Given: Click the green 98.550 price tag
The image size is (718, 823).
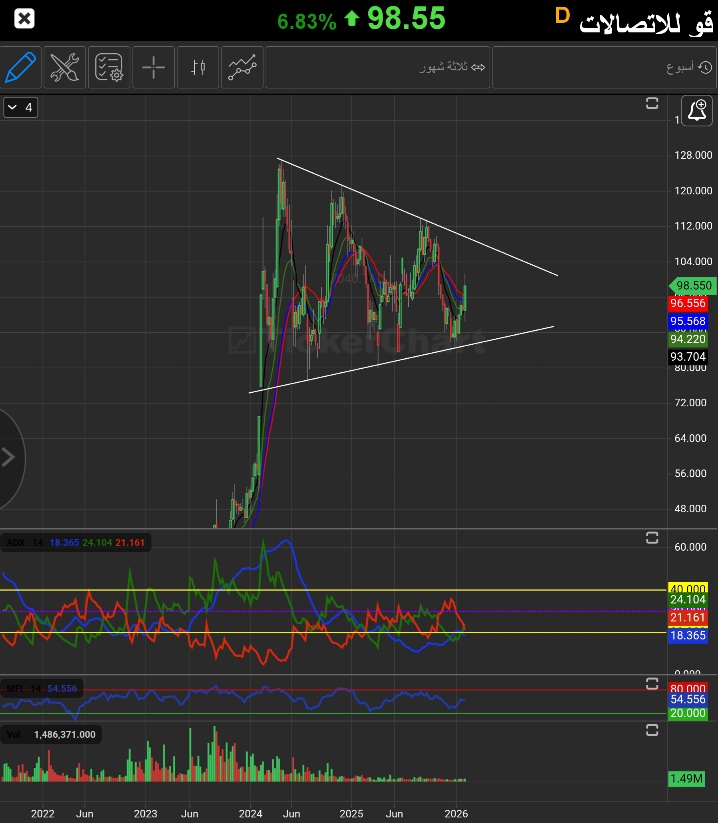Looking at the screenshot, I should click(x=691, y=285).
